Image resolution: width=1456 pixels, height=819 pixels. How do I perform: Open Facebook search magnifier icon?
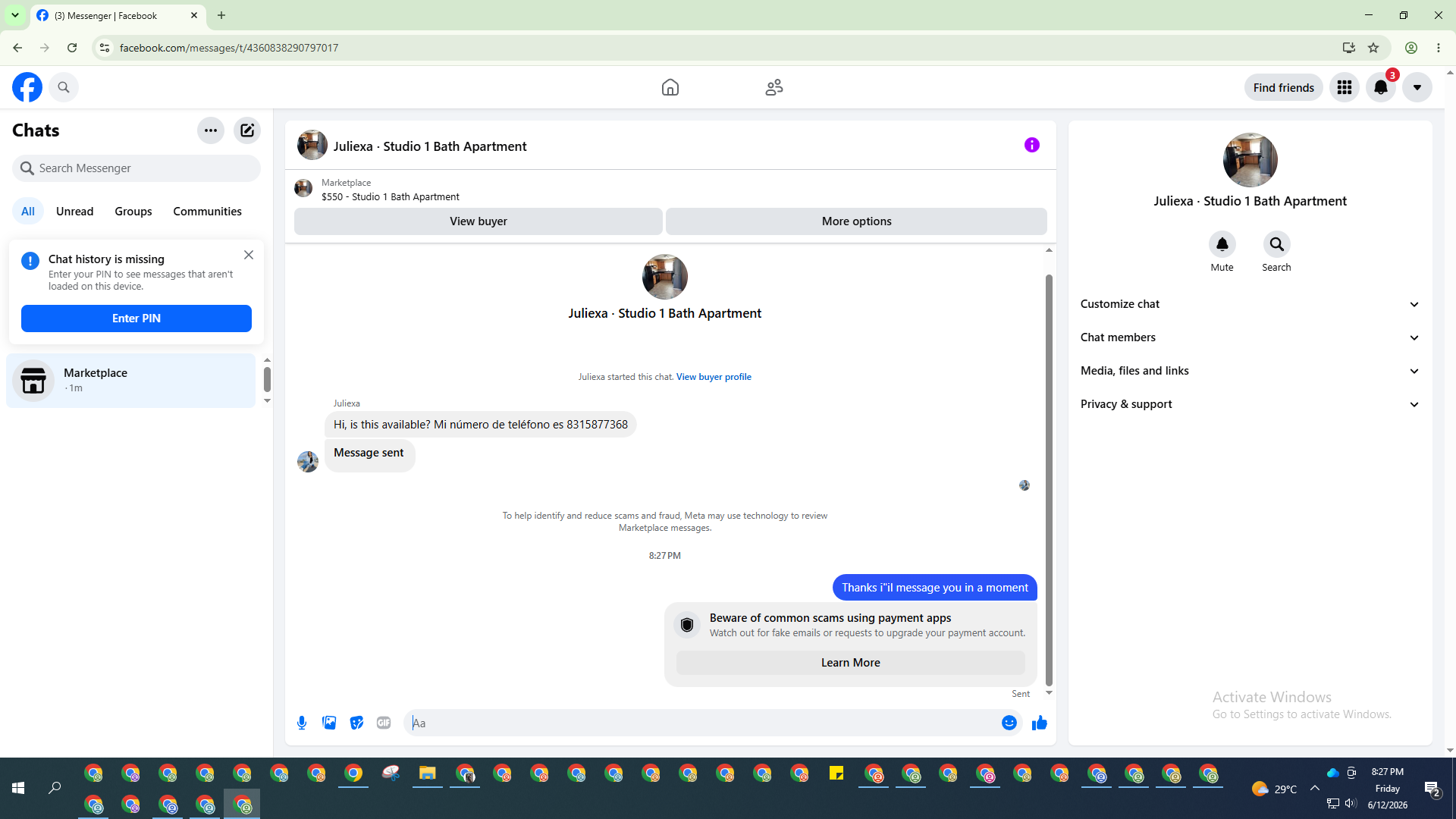[64, 87]
